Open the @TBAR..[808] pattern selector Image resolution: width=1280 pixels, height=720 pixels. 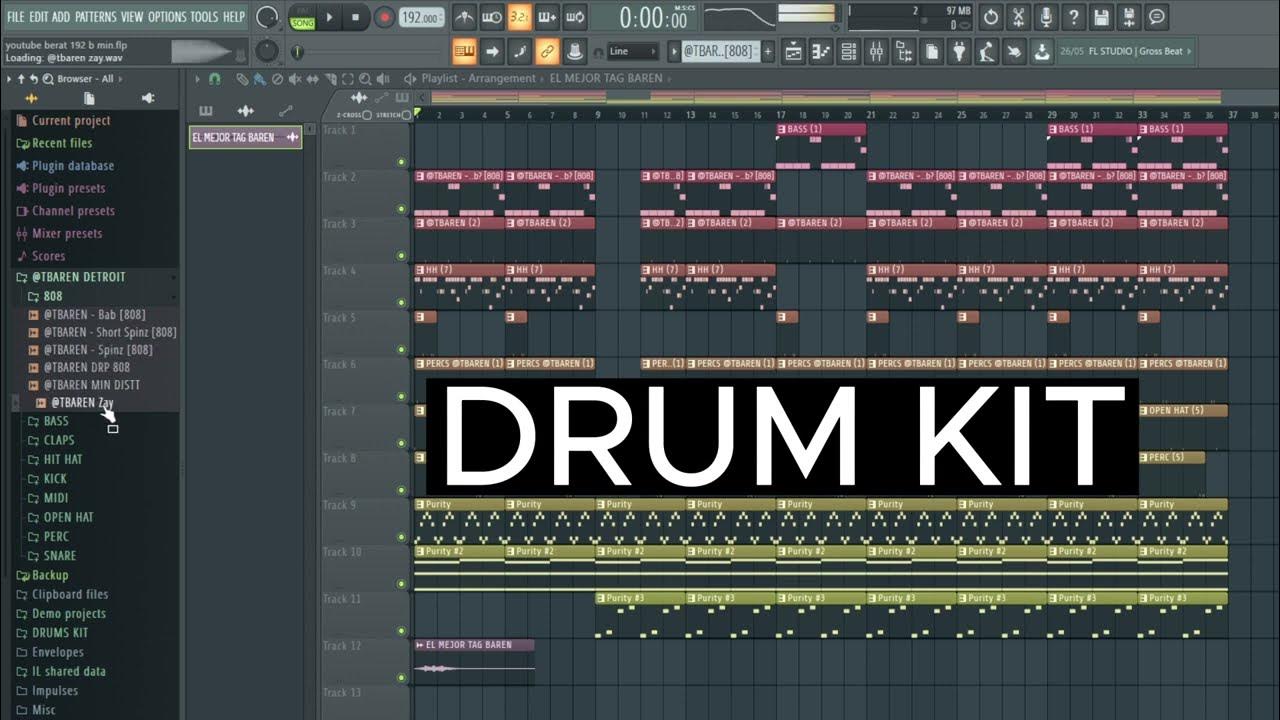(x=720, y=51)
